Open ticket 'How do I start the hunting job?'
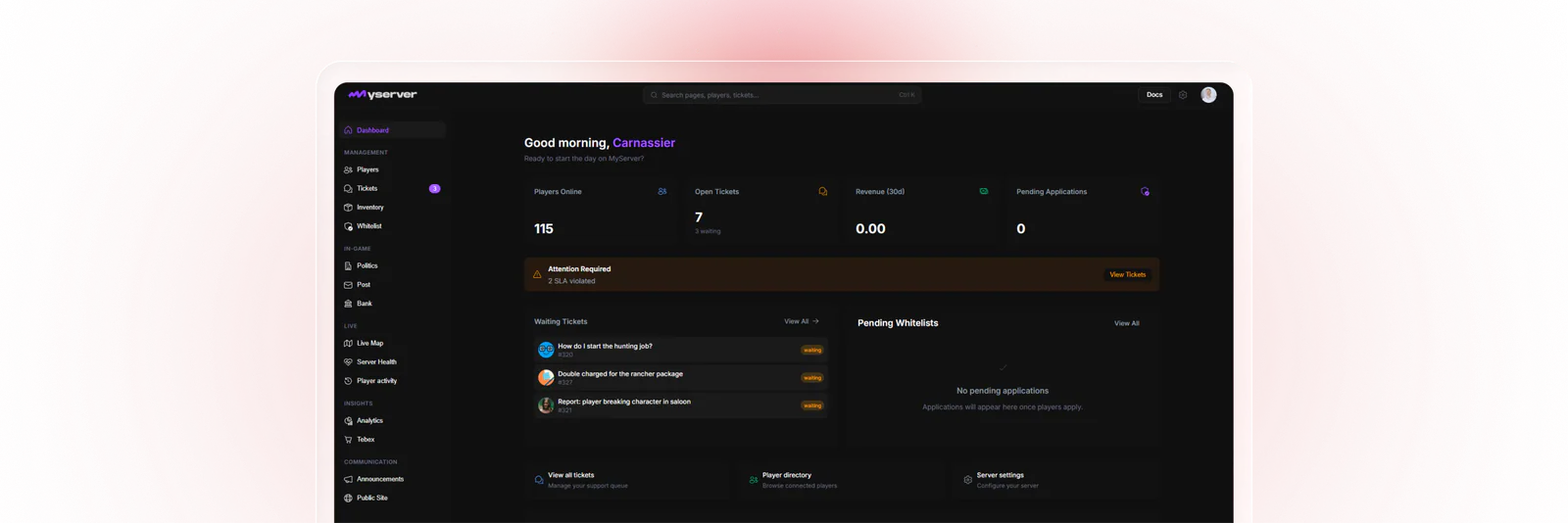Screen dimensions: 1568x523 pos(680,350)
